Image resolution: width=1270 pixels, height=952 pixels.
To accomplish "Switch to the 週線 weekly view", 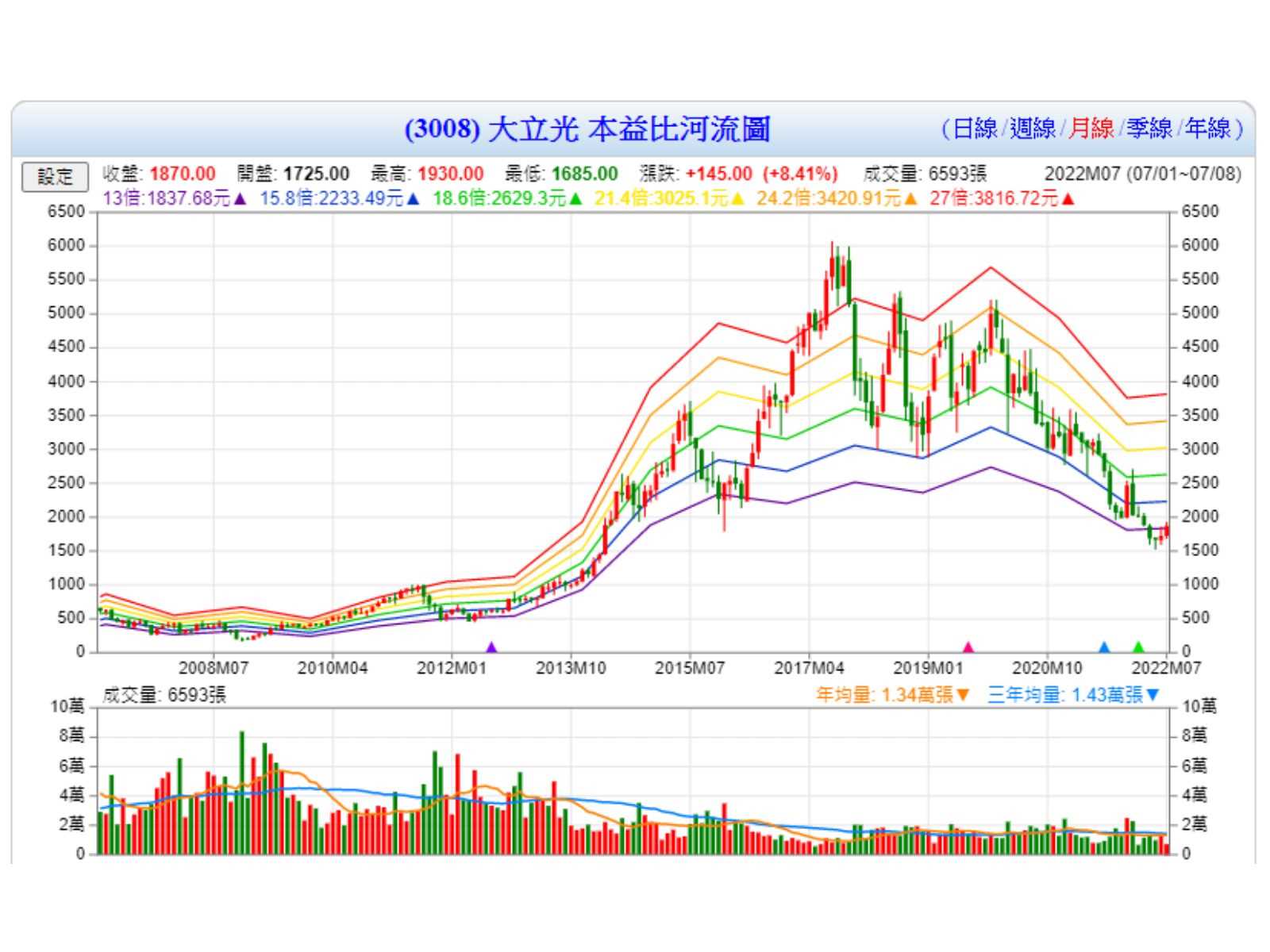I will [x=1032, y=129].
